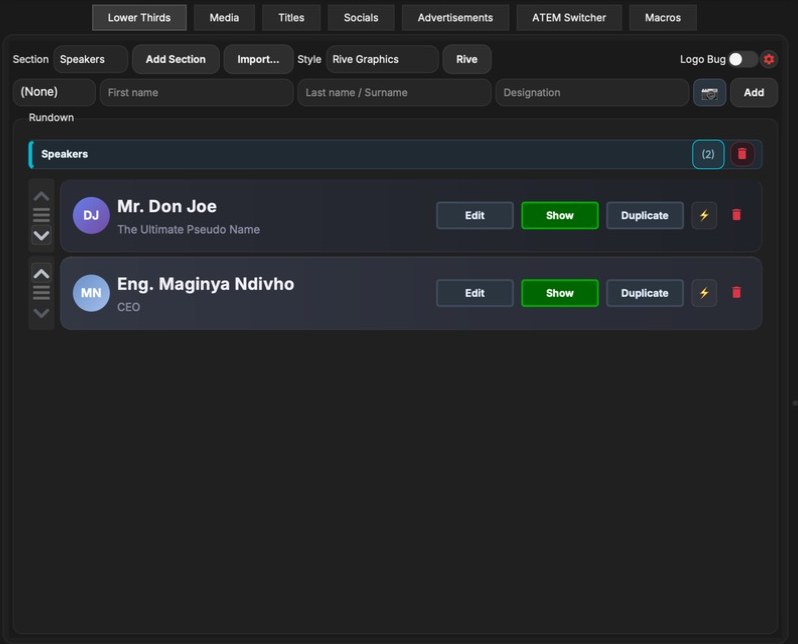Image resolution: width=798 pixels, height=644 pixels.
Task: Move Mr. Don Joe up with arrow
Action: pyautogui.click(x=41, y=196)
